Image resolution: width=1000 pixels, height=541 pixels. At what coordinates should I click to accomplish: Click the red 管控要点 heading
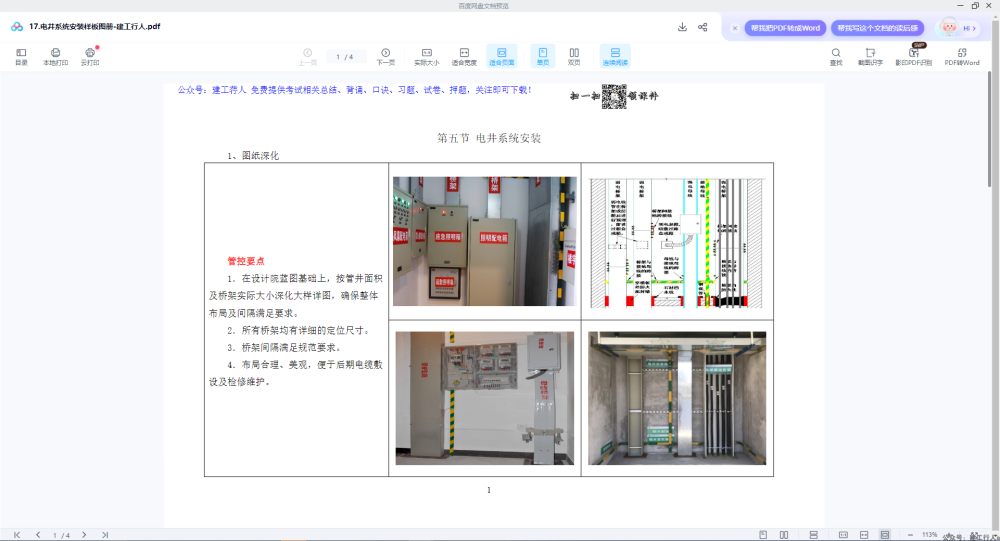[x=246, y=261]
